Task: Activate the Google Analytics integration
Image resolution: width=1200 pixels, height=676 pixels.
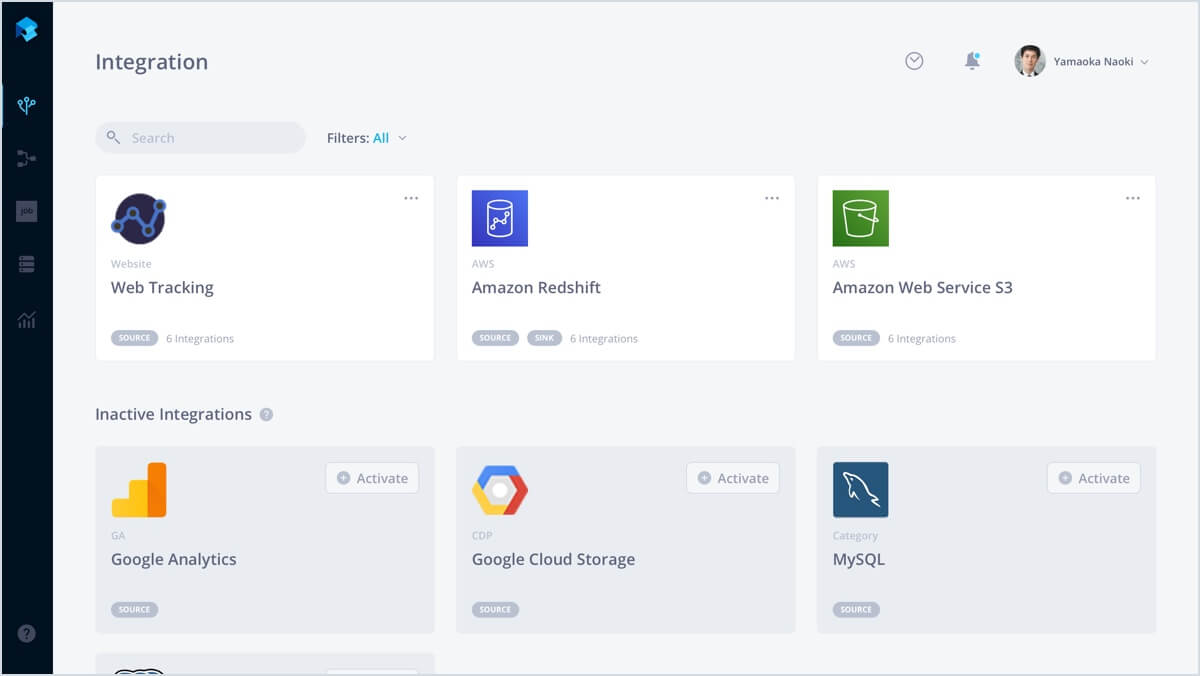Action: click(372, 478)
